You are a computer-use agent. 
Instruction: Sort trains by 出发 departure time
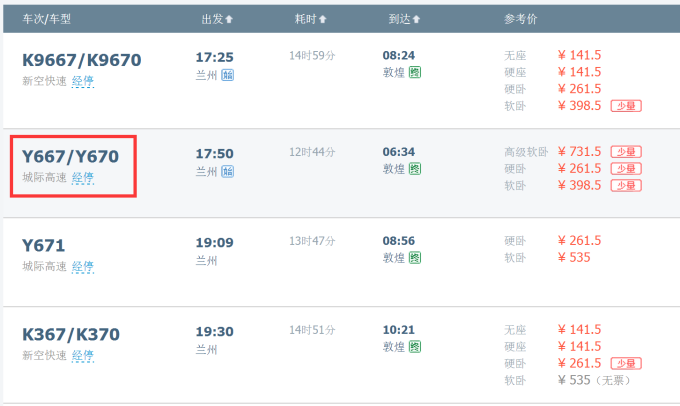tap(217, 19)
